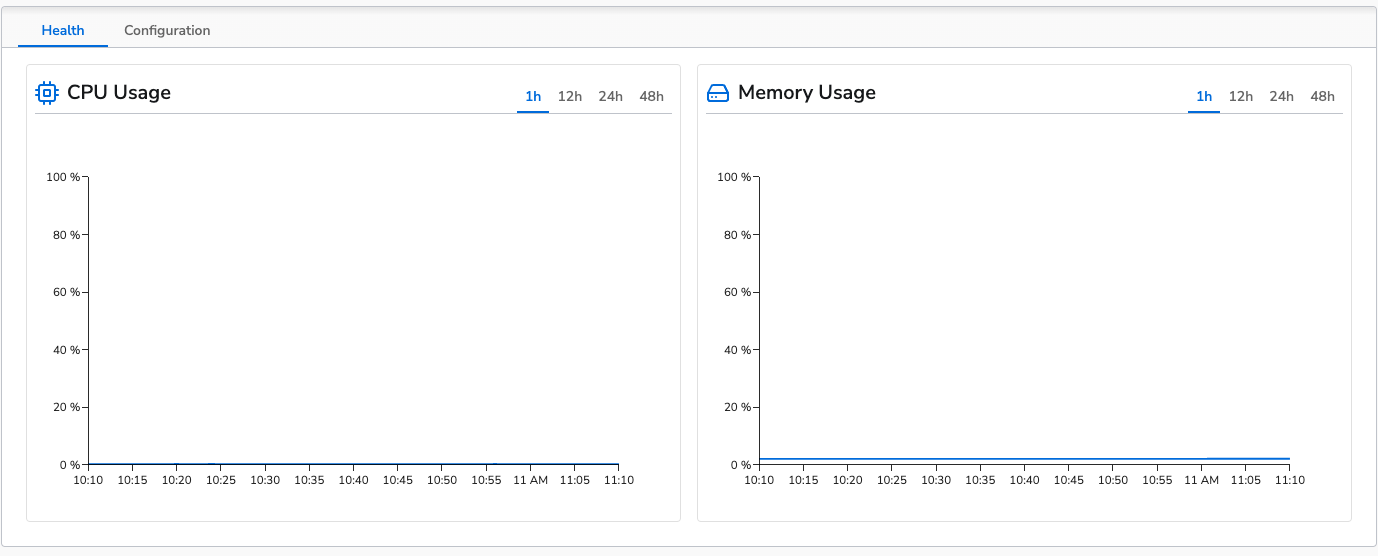Click 10:30 on the CPU chart axis
The width and height of the screenshot is (1378, 556).
coord(265,480)
